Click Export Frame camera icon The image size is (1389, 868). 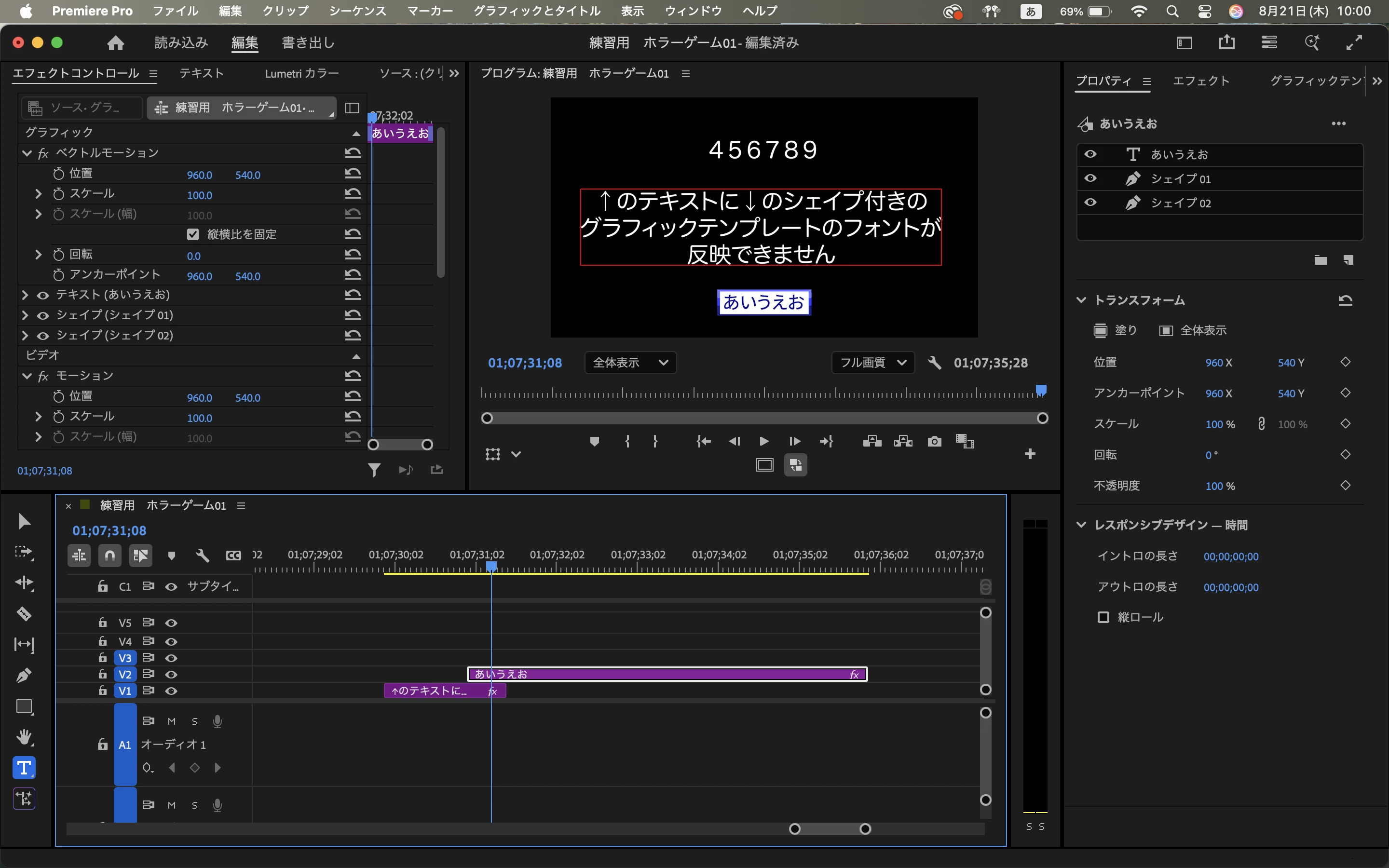[934, 441]
